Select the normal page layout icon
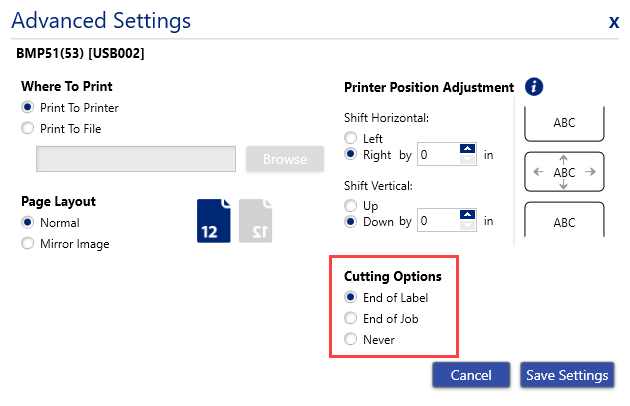The width and height of the screenshot is (630, 406). pos(214,219)
